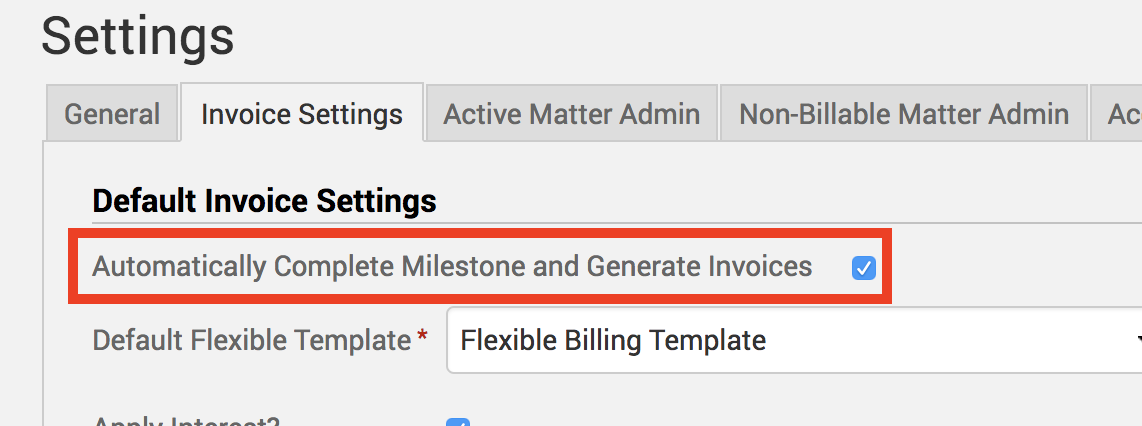1142x426 pixels.
Task: Click the Flexible Template dropdown arrow
Action: tap(1138, 341)
